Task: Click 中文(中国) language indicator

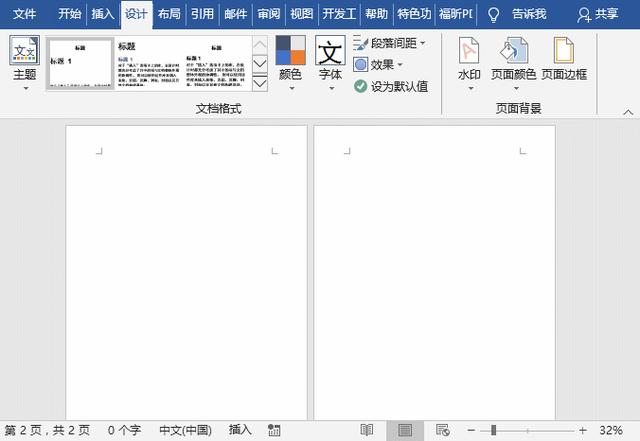Action: (x=185, y=430)
